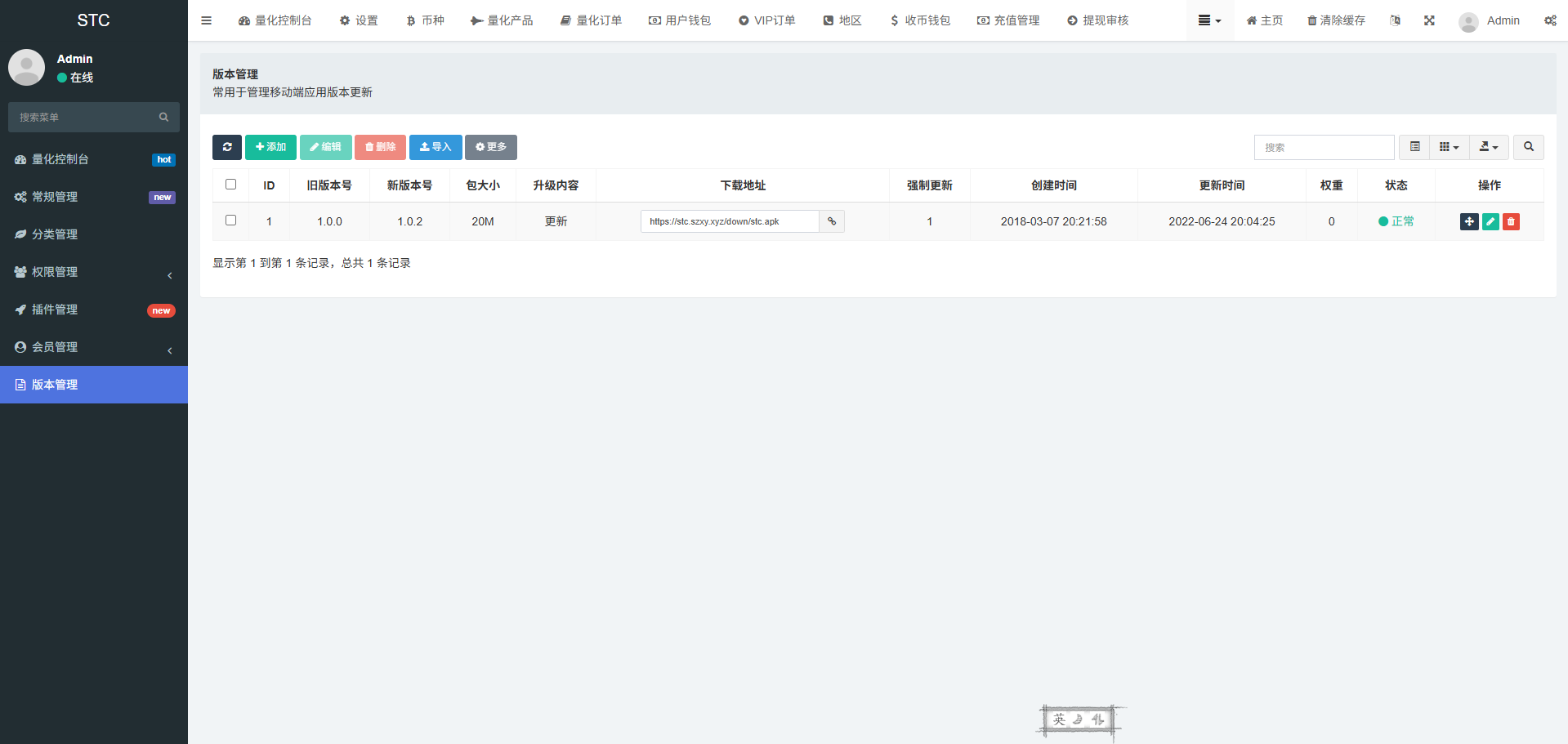Click the fullscreen expand icon in the top bar

tap(1429, 20)
